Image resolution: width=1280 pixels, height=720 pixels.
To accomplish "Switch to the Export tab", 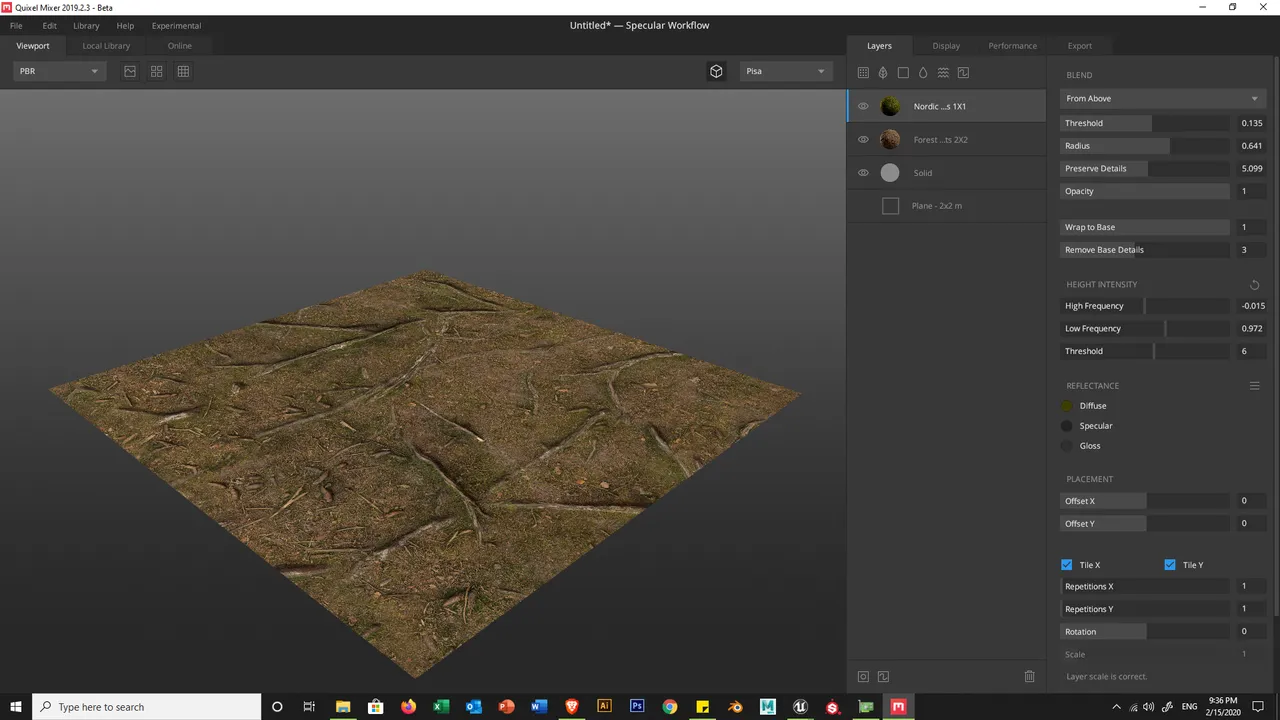I will [1080, 46].
